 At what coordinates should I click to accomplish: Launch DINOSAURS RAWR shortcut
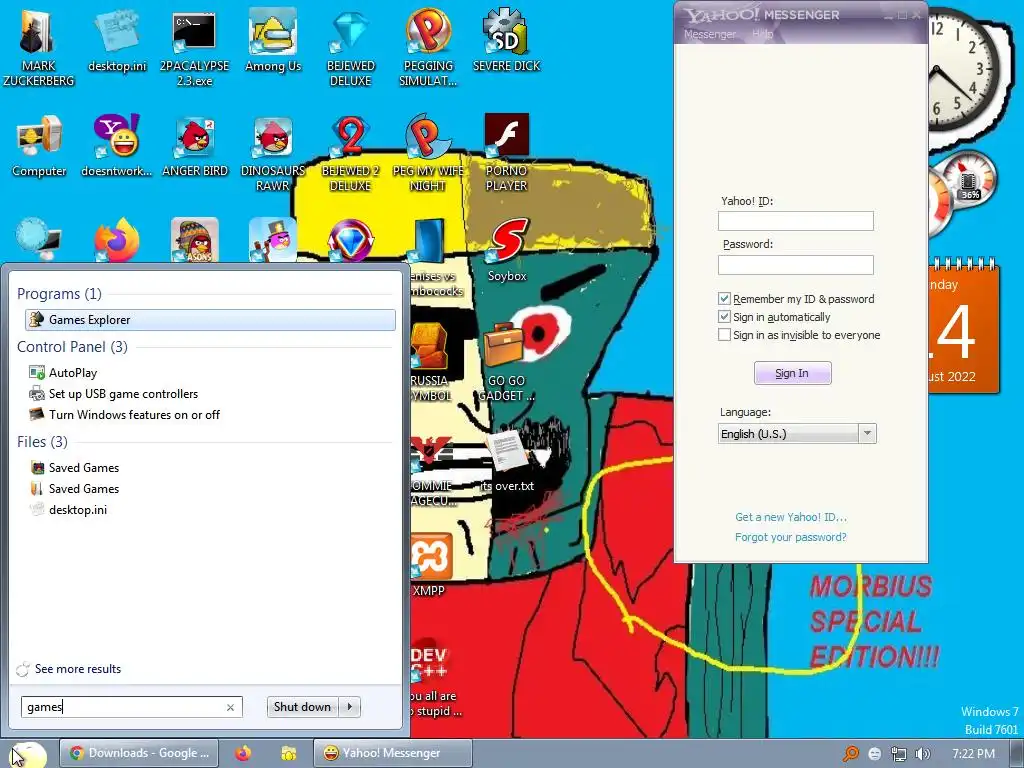(273, 152)
